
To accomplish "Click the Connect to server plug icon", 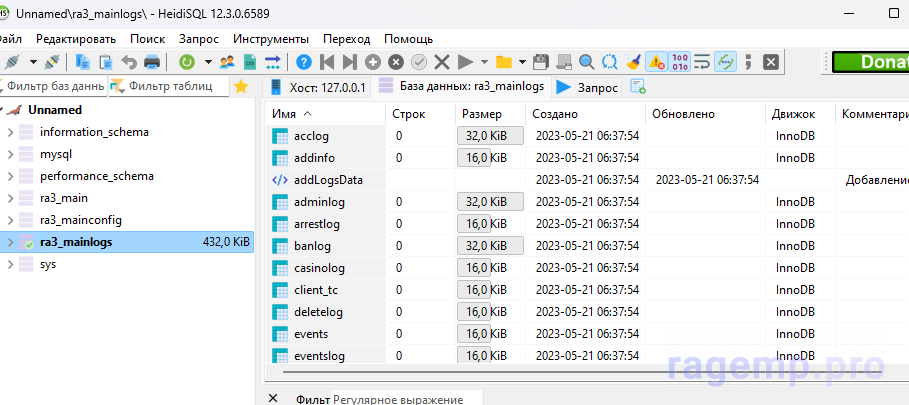I will click(x=13, y=61).
